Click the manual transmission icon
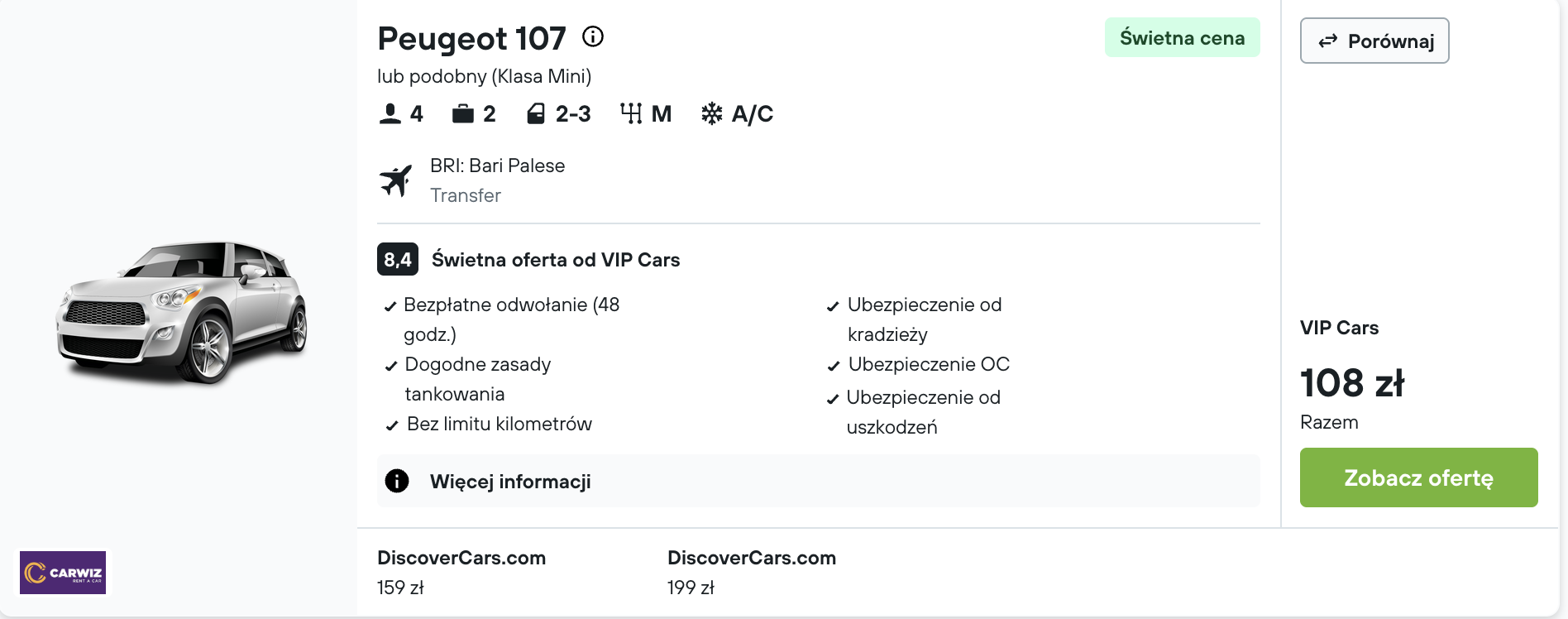1568x619 pixels. tap(631, 113)
